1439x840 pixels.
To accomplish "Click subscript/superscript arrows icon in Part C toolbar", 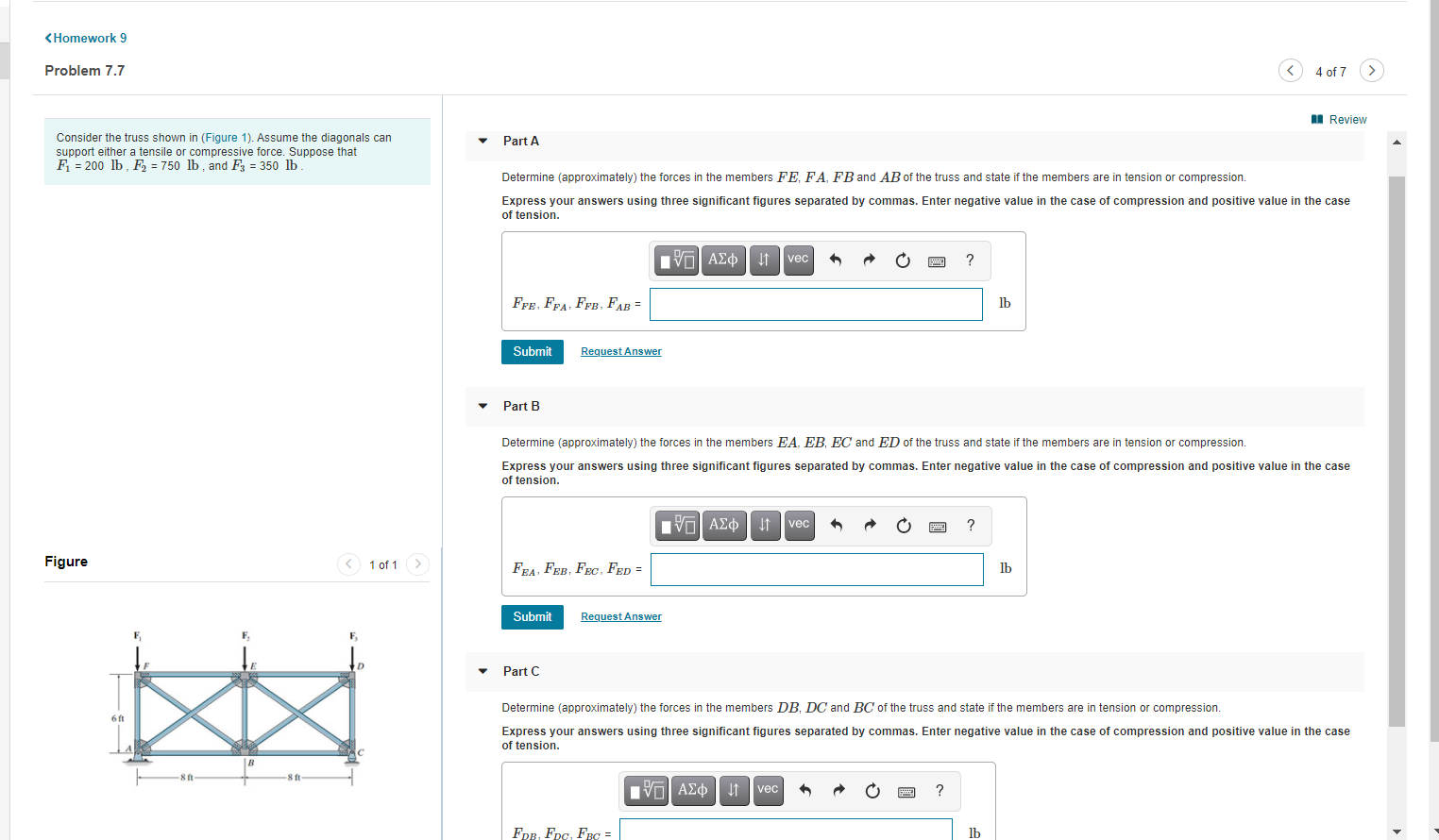I will [734, 790].
